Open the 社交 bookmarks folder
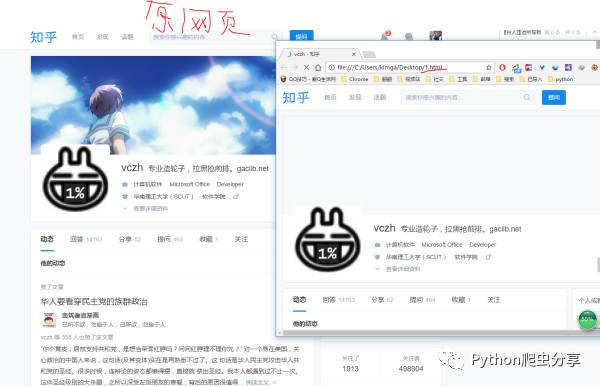The width and height of the screenshot is (600, 387). [x=434, y=79]
